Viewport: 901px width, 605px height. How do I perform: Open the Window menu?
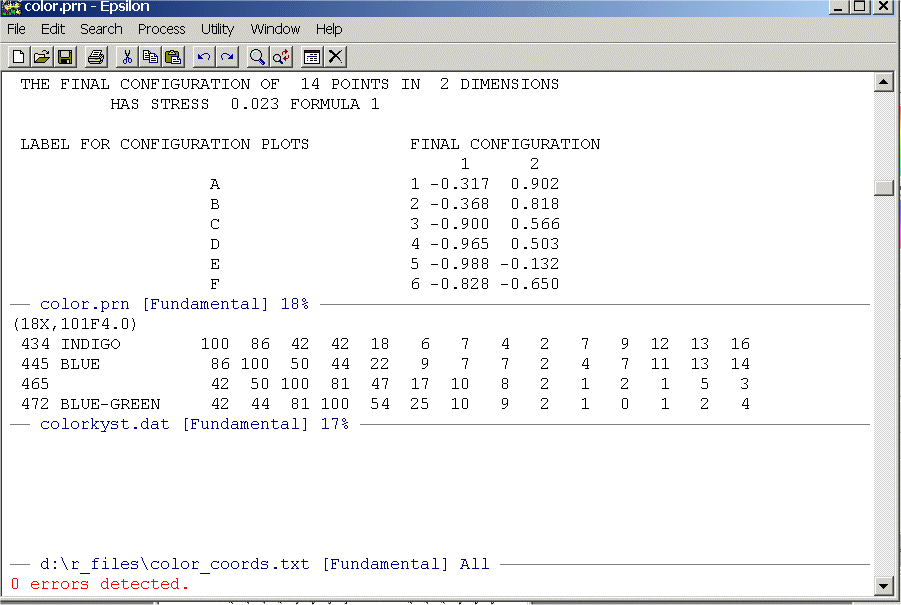[x=275, y=29]
